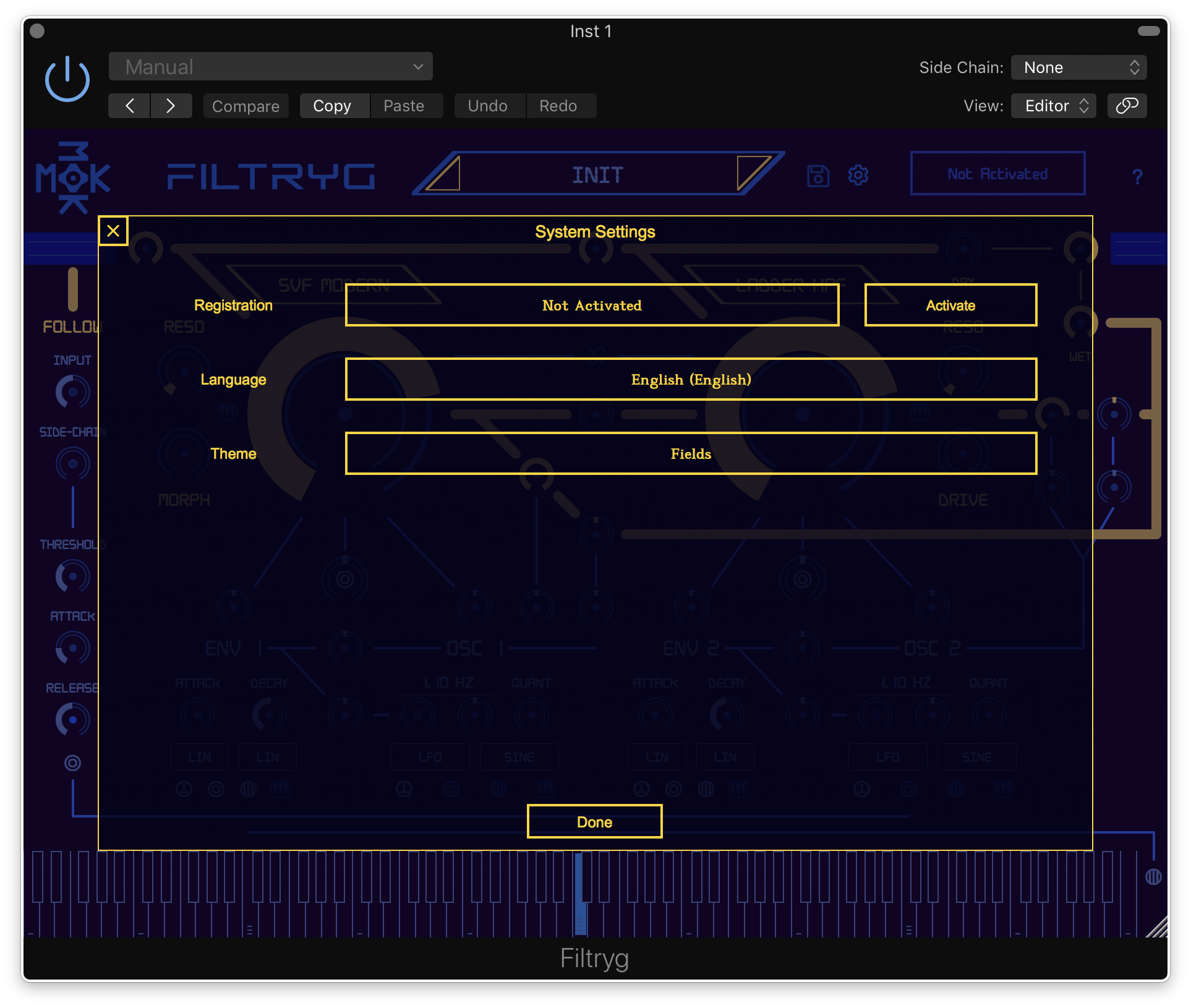Click the save preset floppy icon
This screenshot has height=1008, width=1191.
(x=817, y=176)
